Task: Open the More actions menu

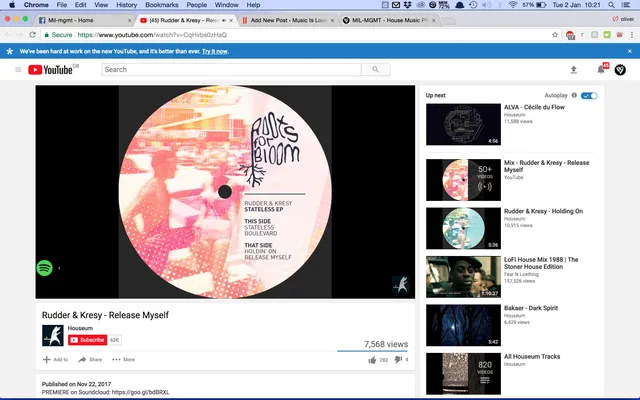Action: point(123,360)
